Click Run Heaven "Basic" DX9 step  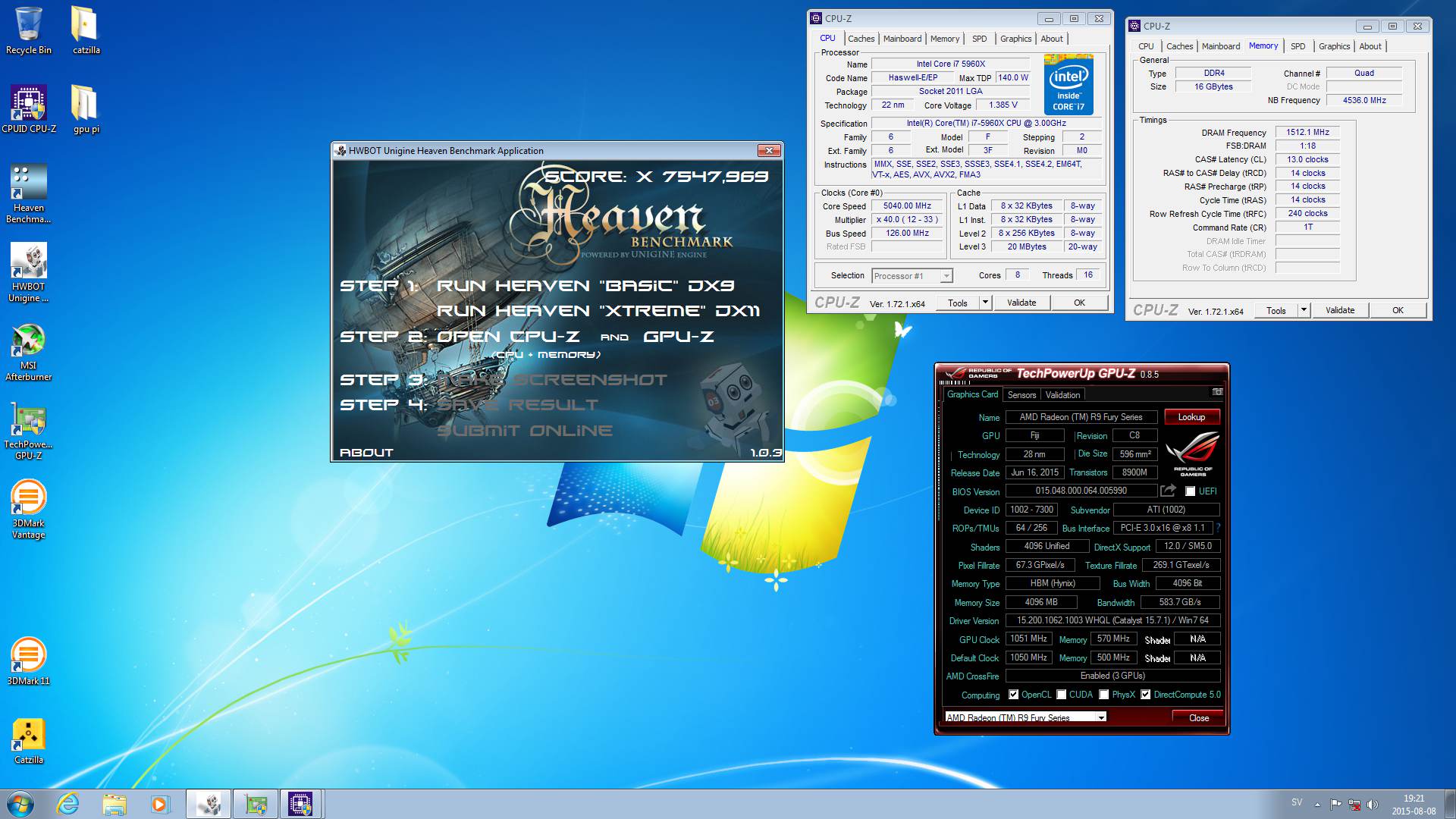point(585,286)
